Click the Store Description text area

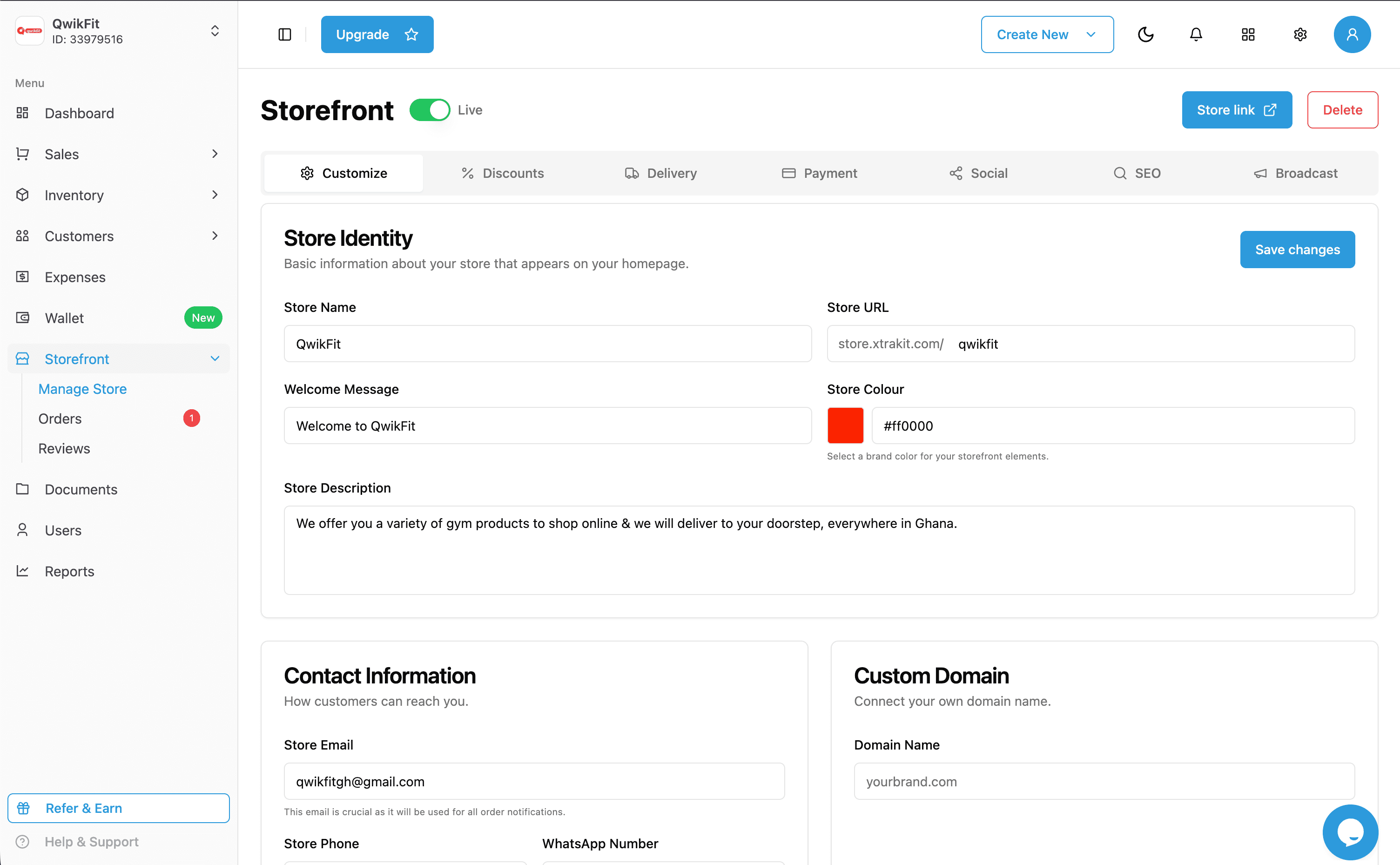pyautogui.click(x=819, y=550)
